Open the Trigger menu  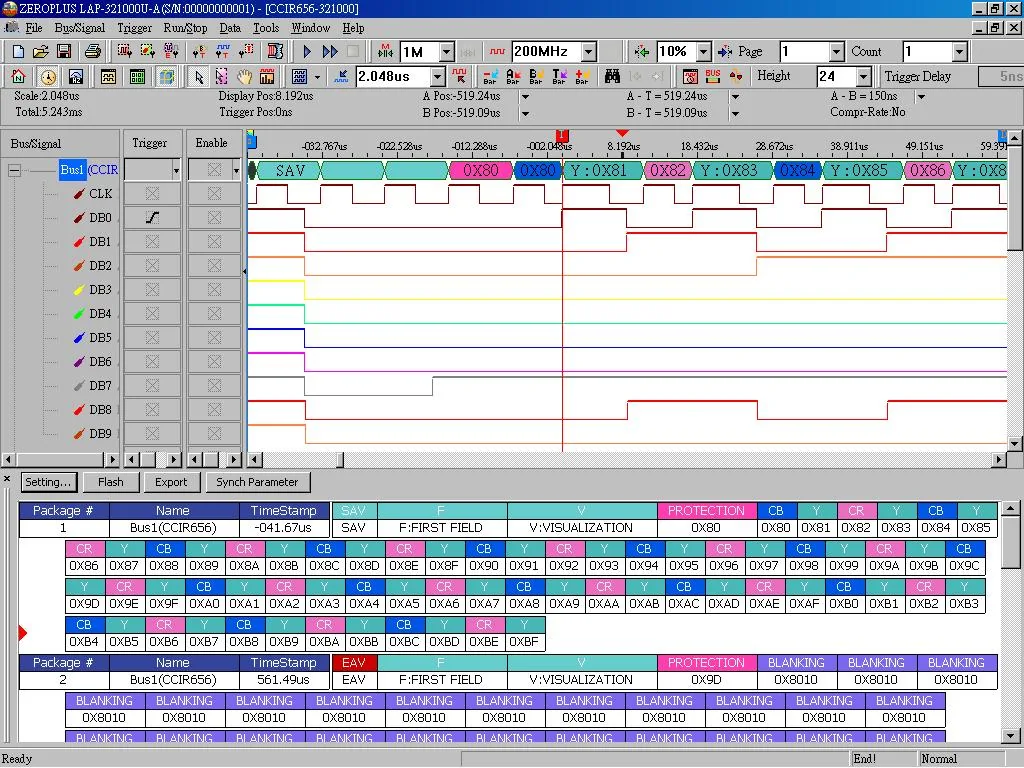tap(135, 28)
